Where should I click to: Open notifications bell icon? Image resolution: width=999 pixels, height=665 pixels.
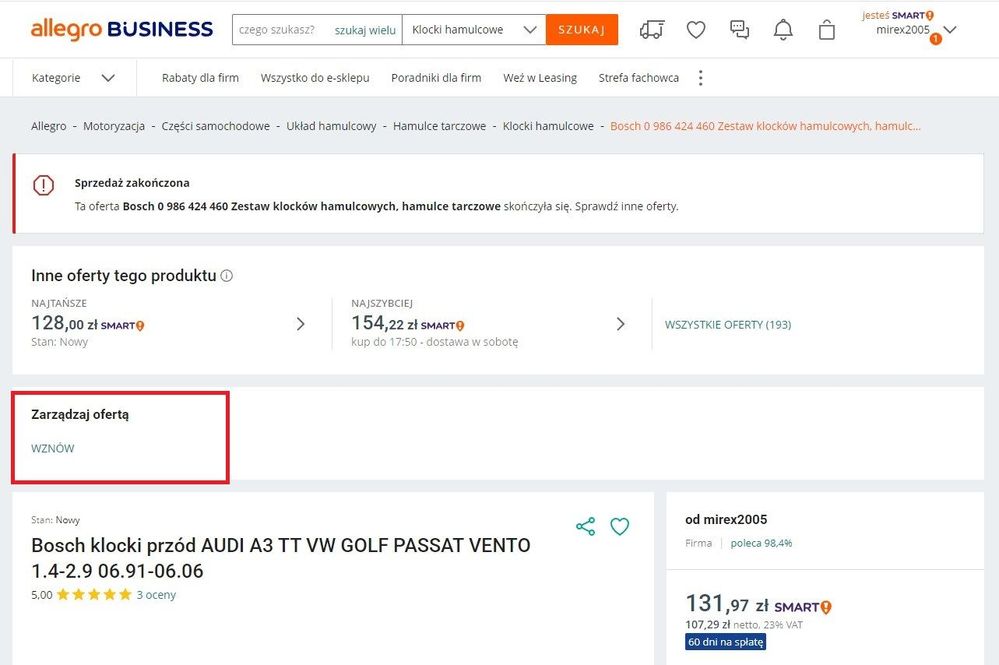(783, 30)
